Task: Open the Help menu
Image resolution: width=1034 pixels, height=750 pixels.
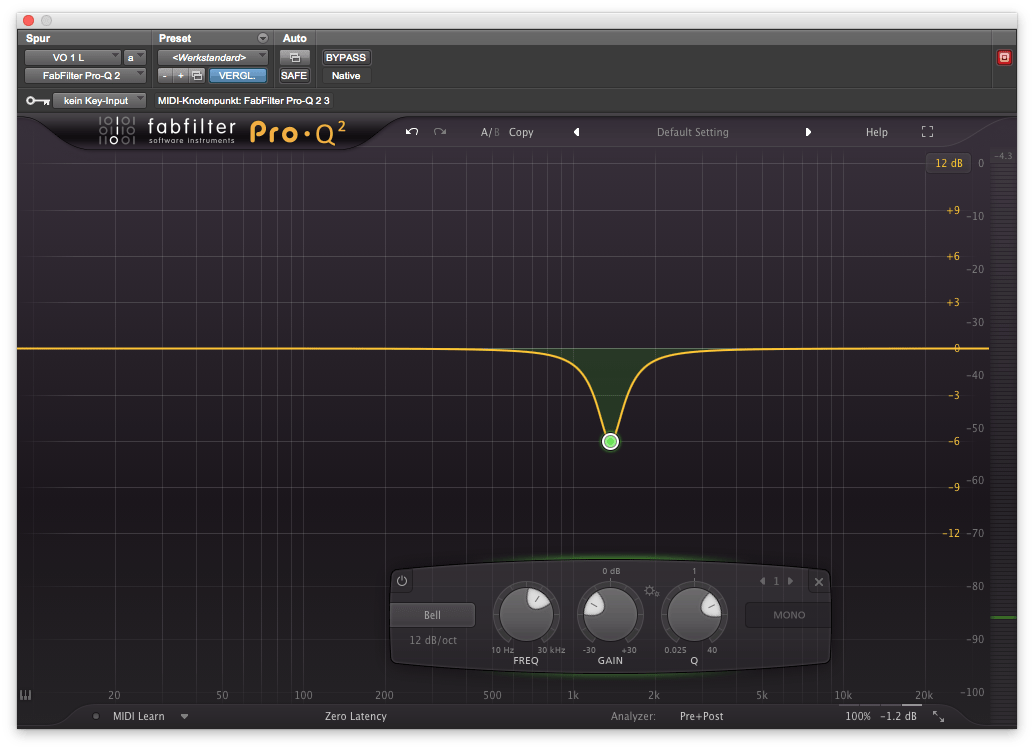Action: [x=876, y=132]
